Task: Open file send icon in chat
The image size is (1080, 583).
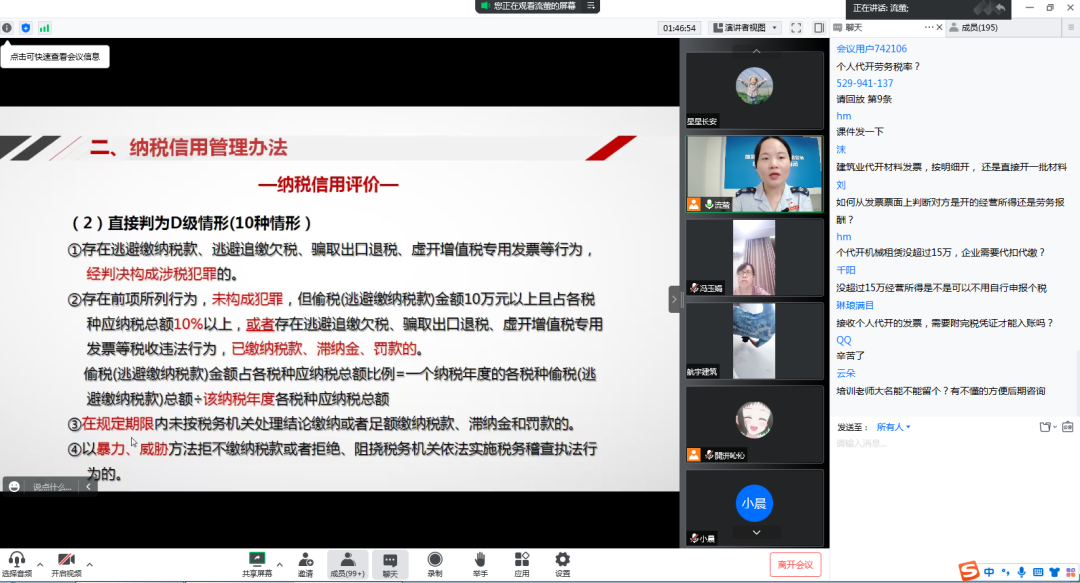Action: [1047, 427]
